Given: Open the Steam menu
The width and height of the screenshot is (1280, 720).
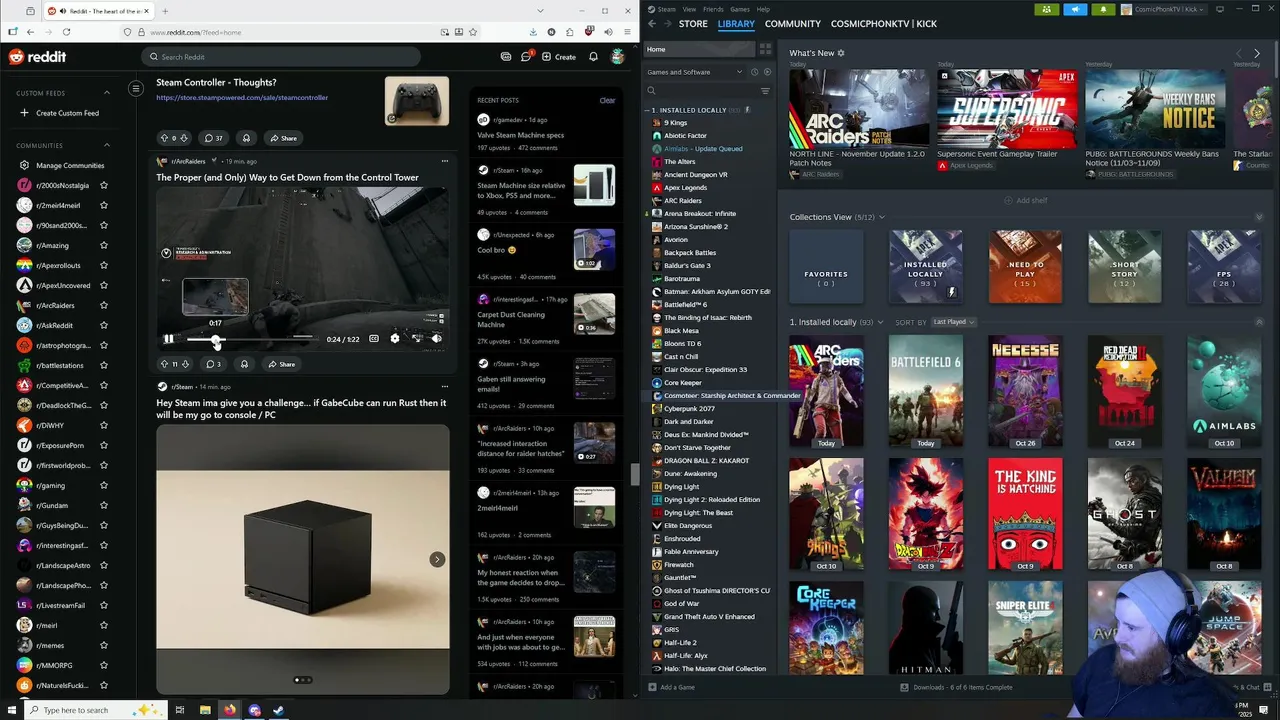Looking at the screenshot, I should (666, 9).
